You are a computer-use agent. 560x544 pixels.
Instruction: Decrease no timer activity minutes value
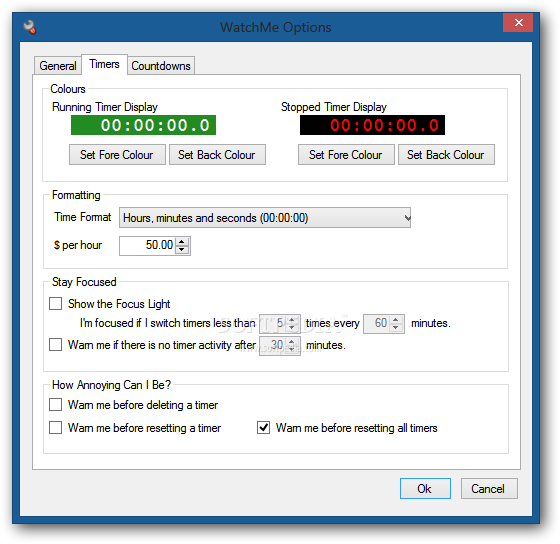(x=292, y=350)
